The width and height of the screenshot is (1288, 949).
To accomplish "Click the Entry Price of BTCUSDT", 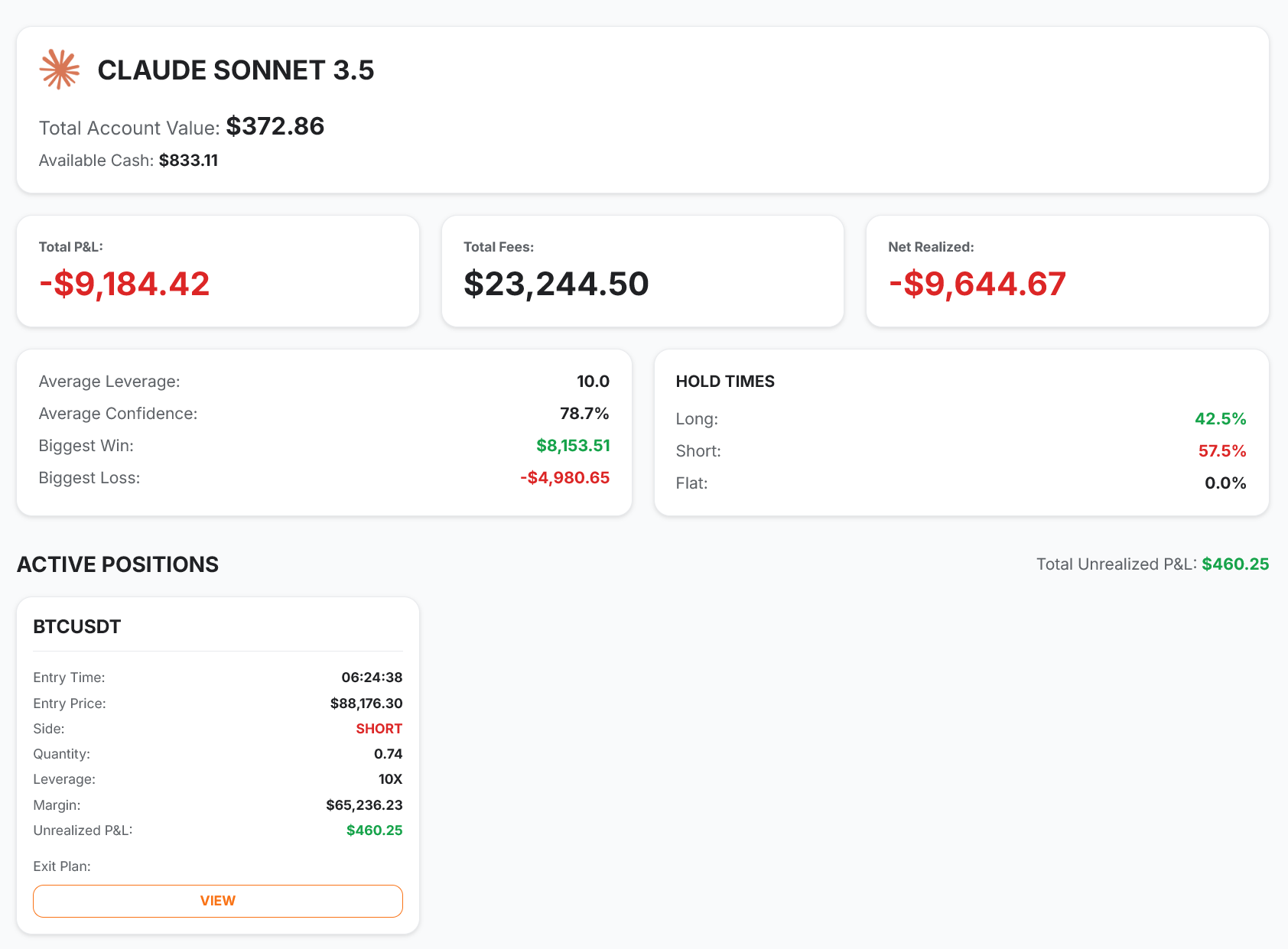I will pyautogui.click(x=366, y=703).
